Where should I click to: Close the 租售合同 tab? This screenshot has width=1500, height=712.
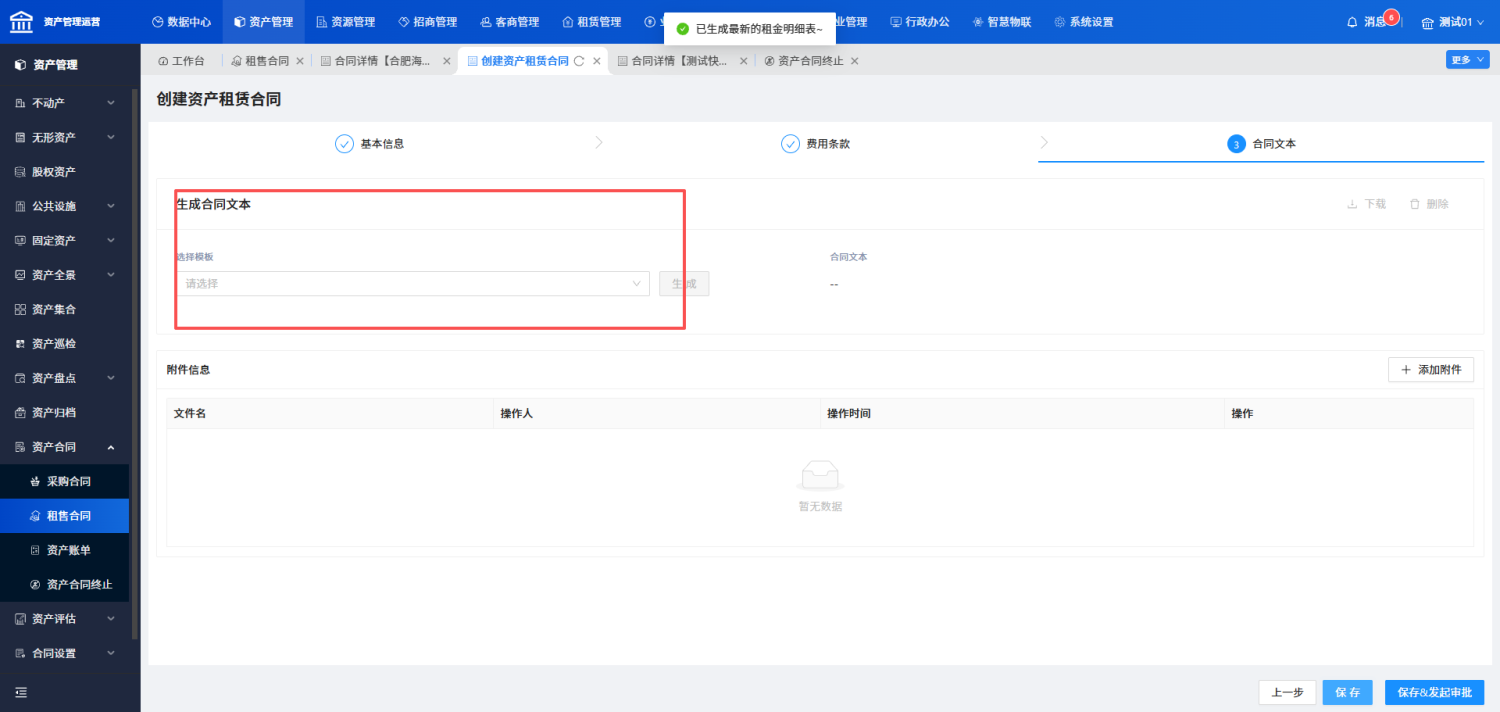click(x=300, y=61)
